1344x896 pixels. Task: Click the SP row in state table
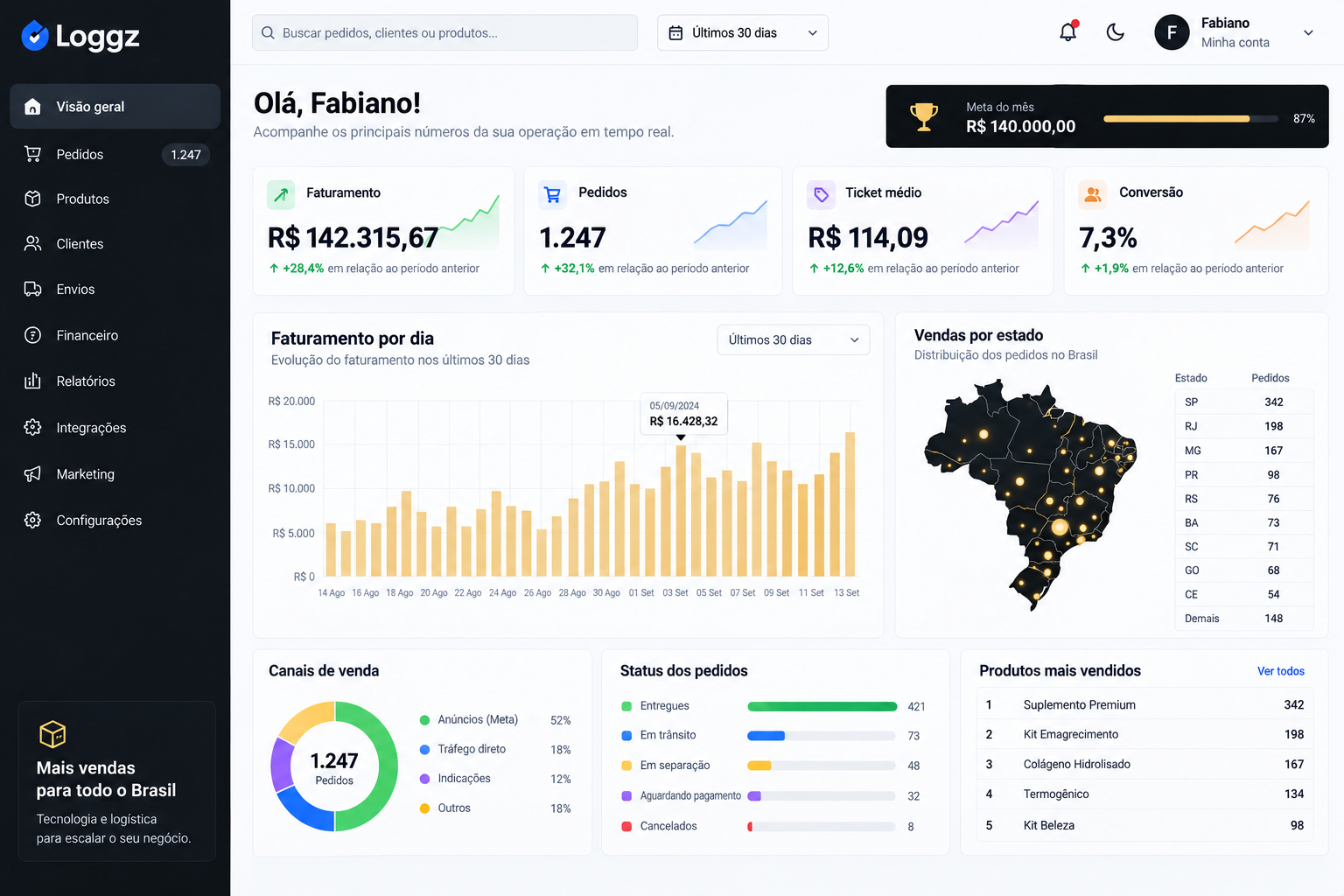(1243, 402)
